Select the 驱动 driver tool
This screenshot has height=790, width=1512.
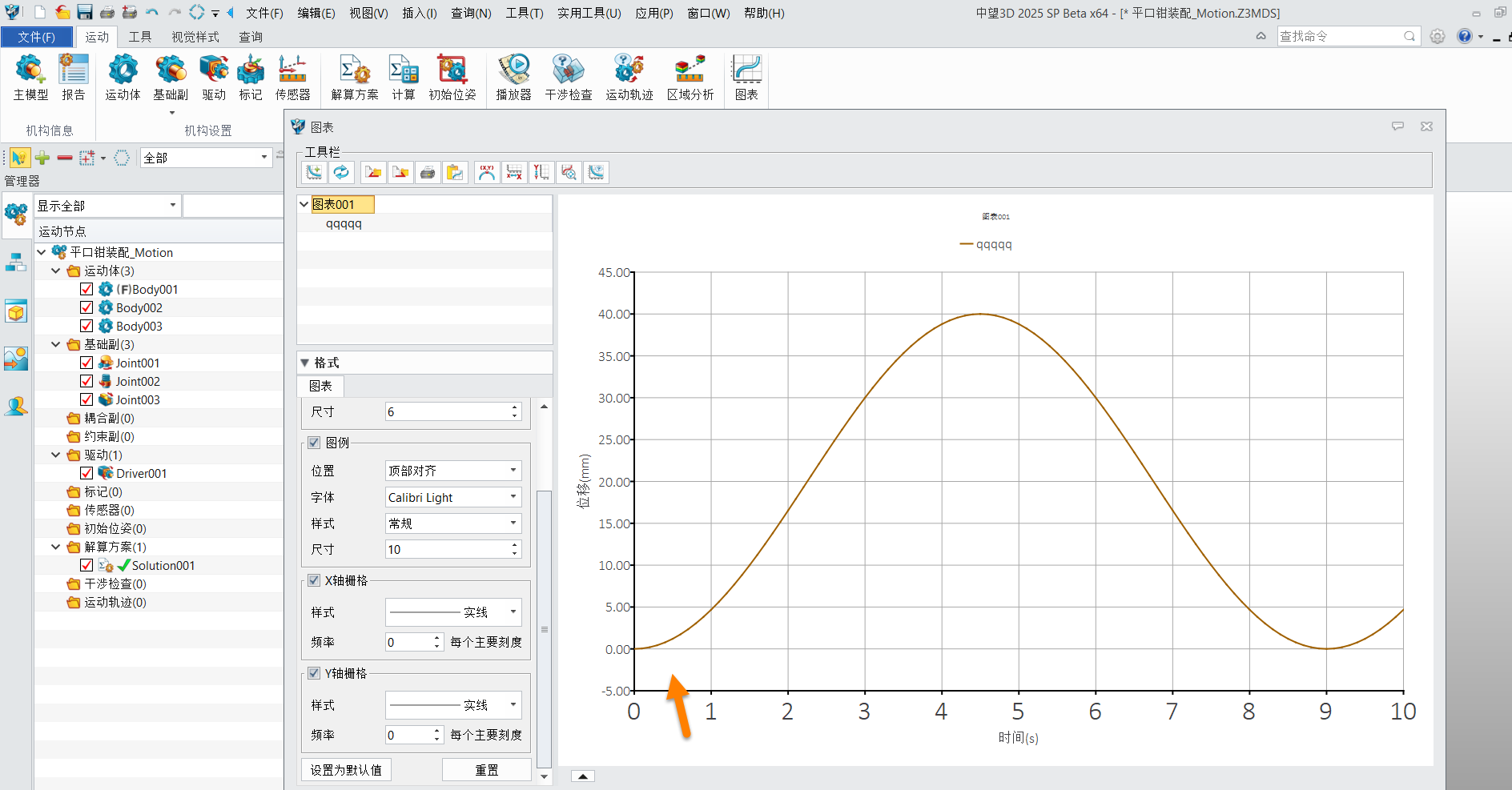(214, 78)
